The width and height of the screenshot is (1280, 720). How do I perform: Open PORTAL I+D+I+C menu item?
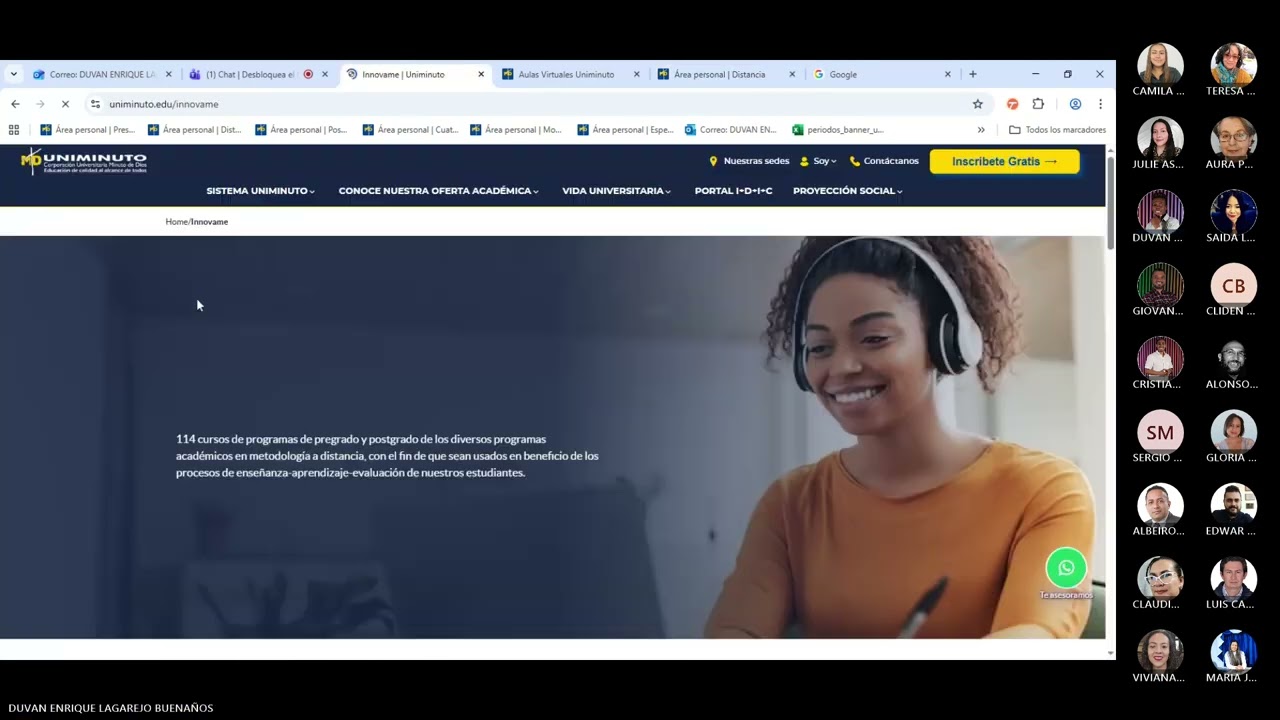coord(733,191)
